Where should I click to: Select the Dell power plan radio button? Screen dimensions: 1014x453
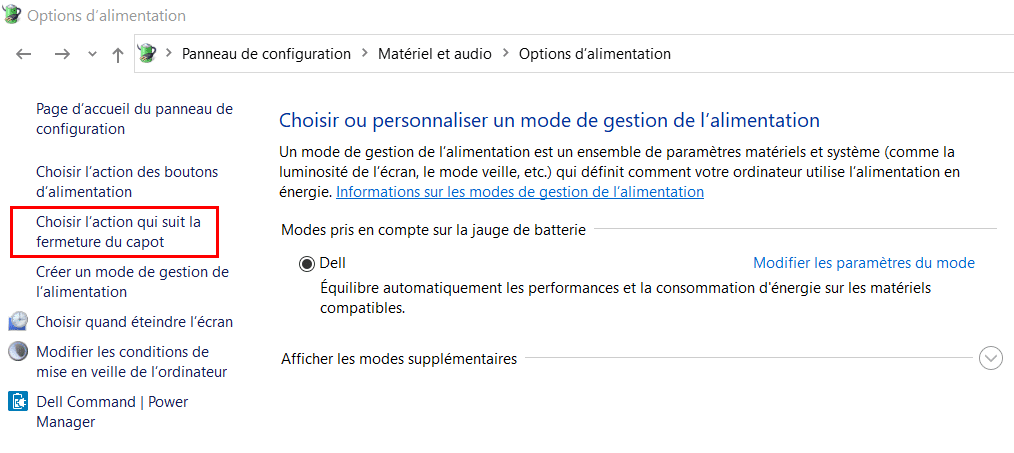click(306, 263)
